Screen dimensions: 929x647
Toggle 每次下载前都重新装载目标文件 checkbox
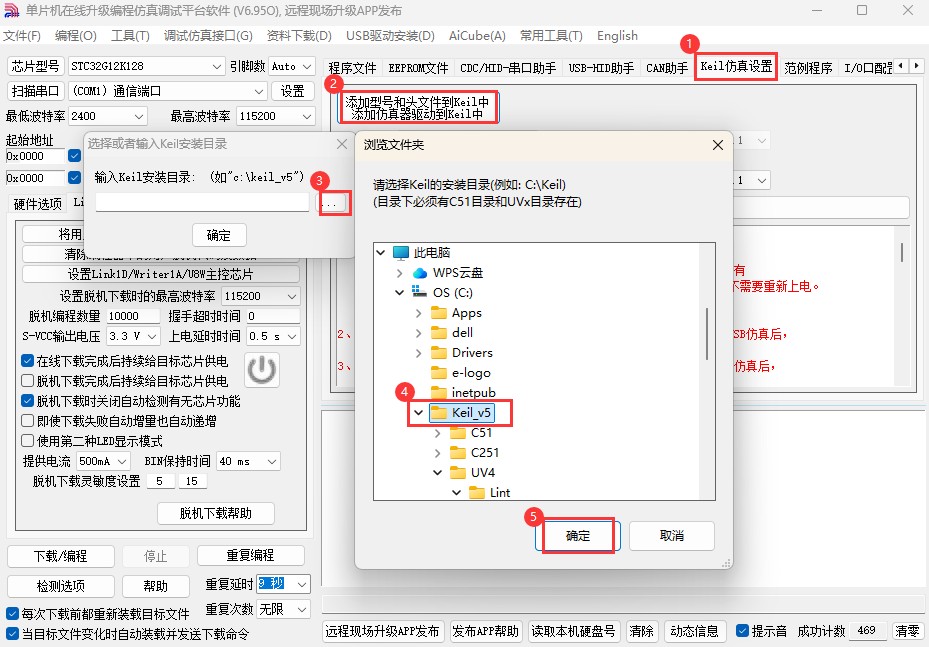(x=12, y=614)
